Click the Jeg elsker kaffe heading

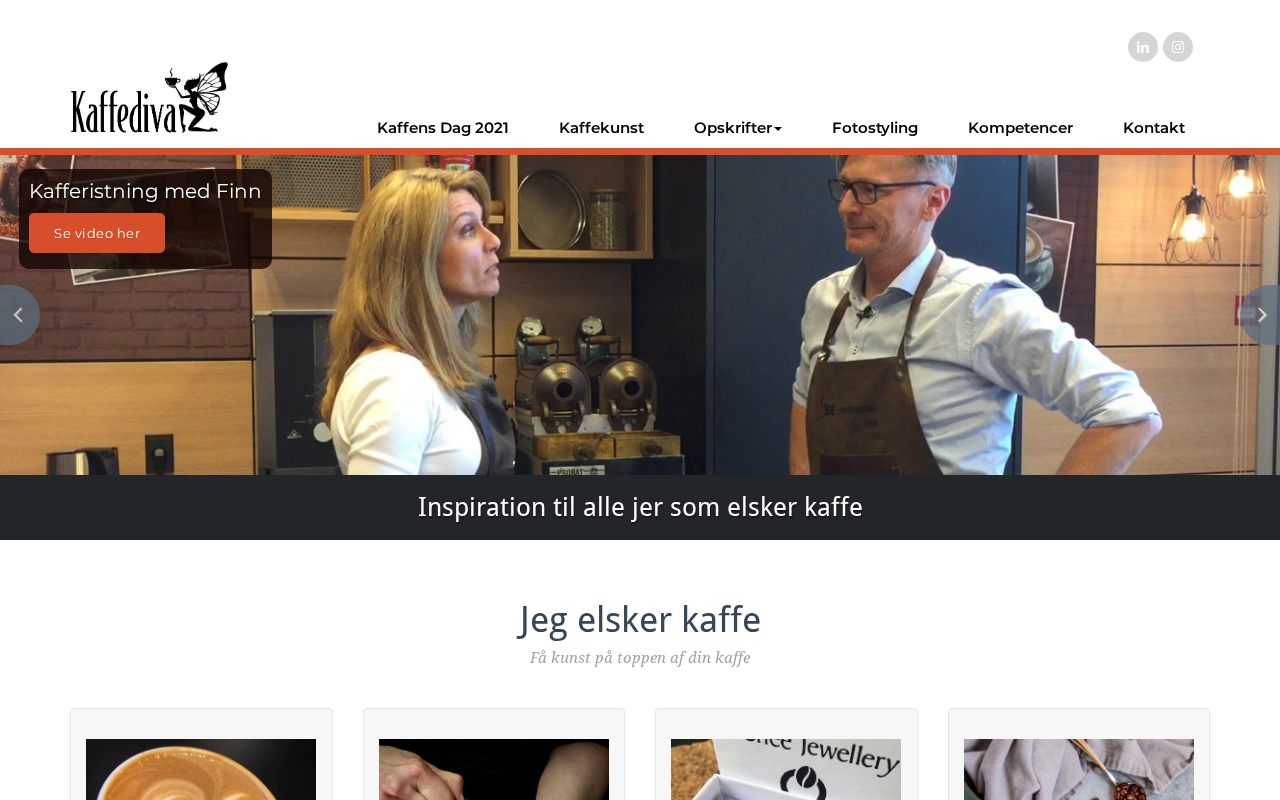click(640, 620)
